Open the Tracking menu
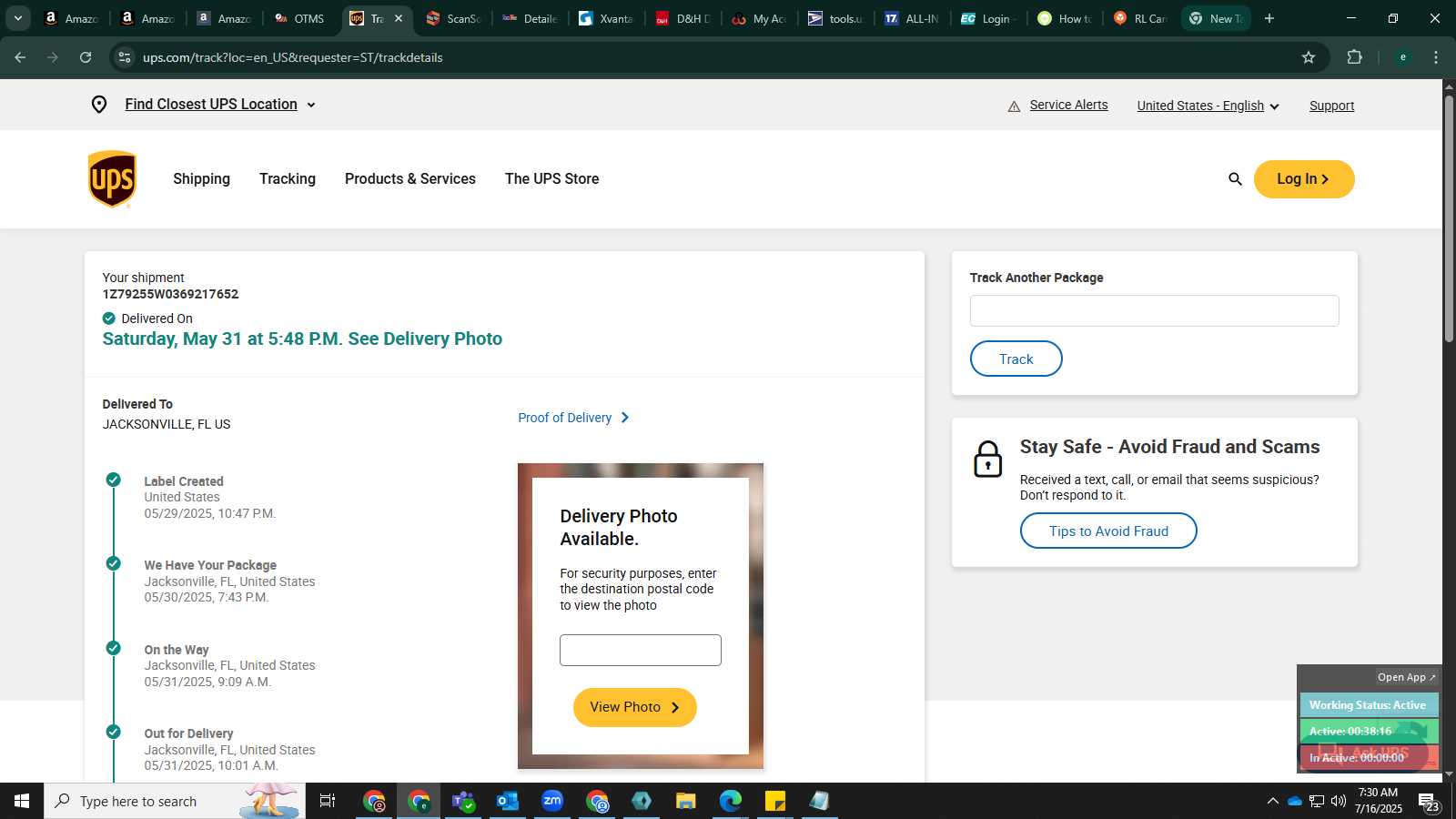Image resolution: width=1456 pixels, height=819 pixels. click(x=288, y=179)
